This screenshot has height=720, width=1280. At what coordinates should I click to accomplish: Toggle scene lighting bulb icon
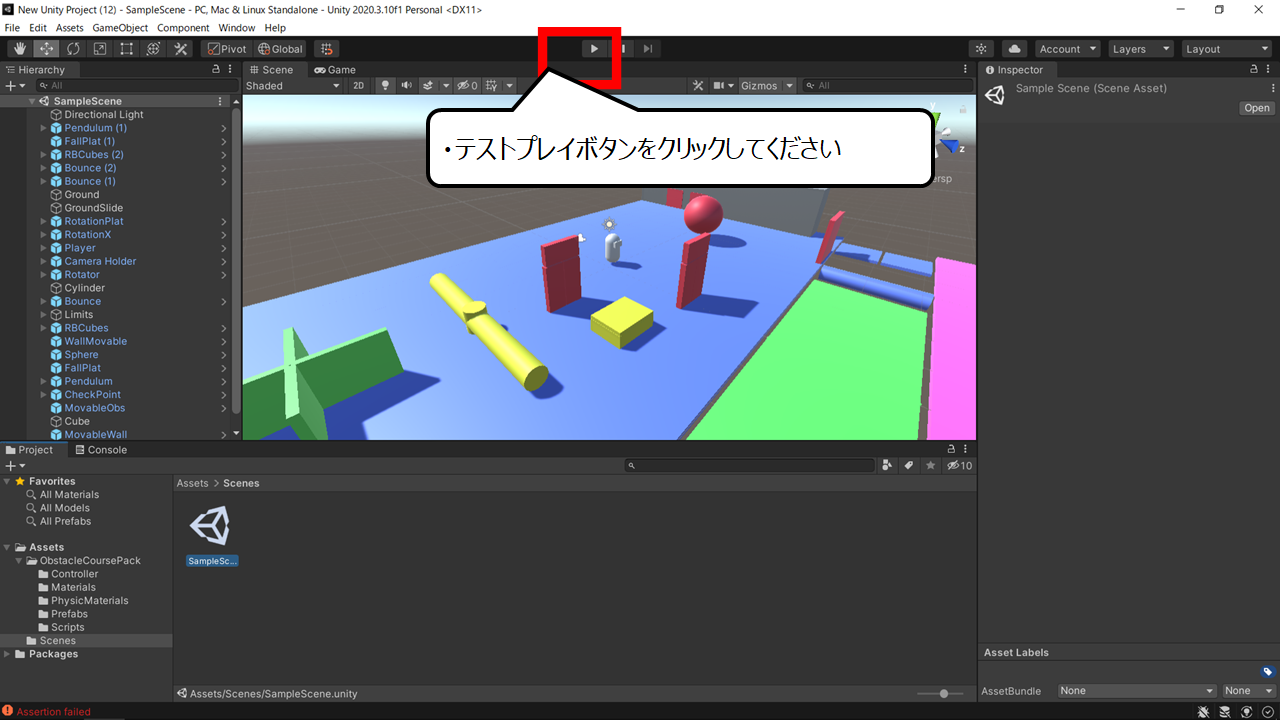pos(385,86)
